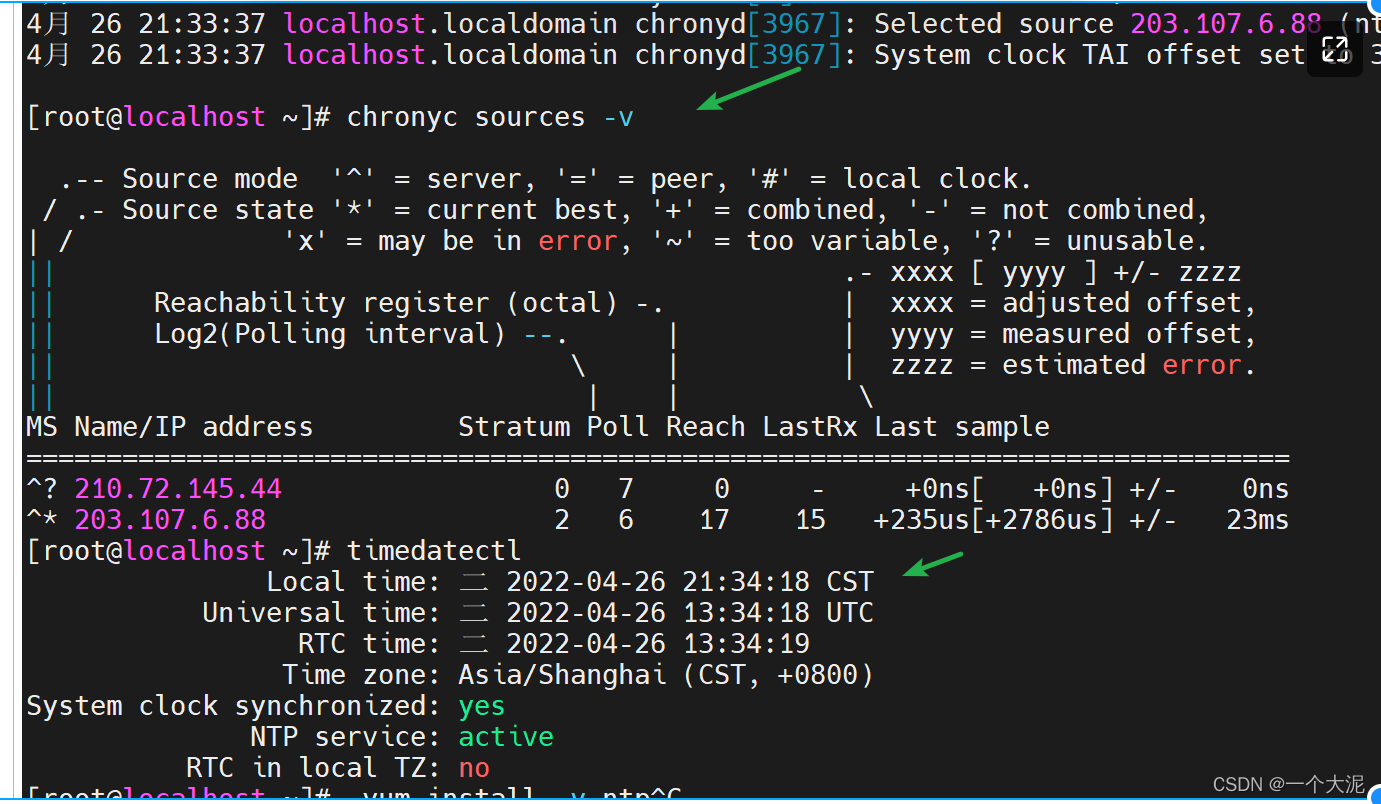The width and height of the screenshot is (1381, 804).
Task: Click the LastRx value 15
Action: [x=810, y=520]
